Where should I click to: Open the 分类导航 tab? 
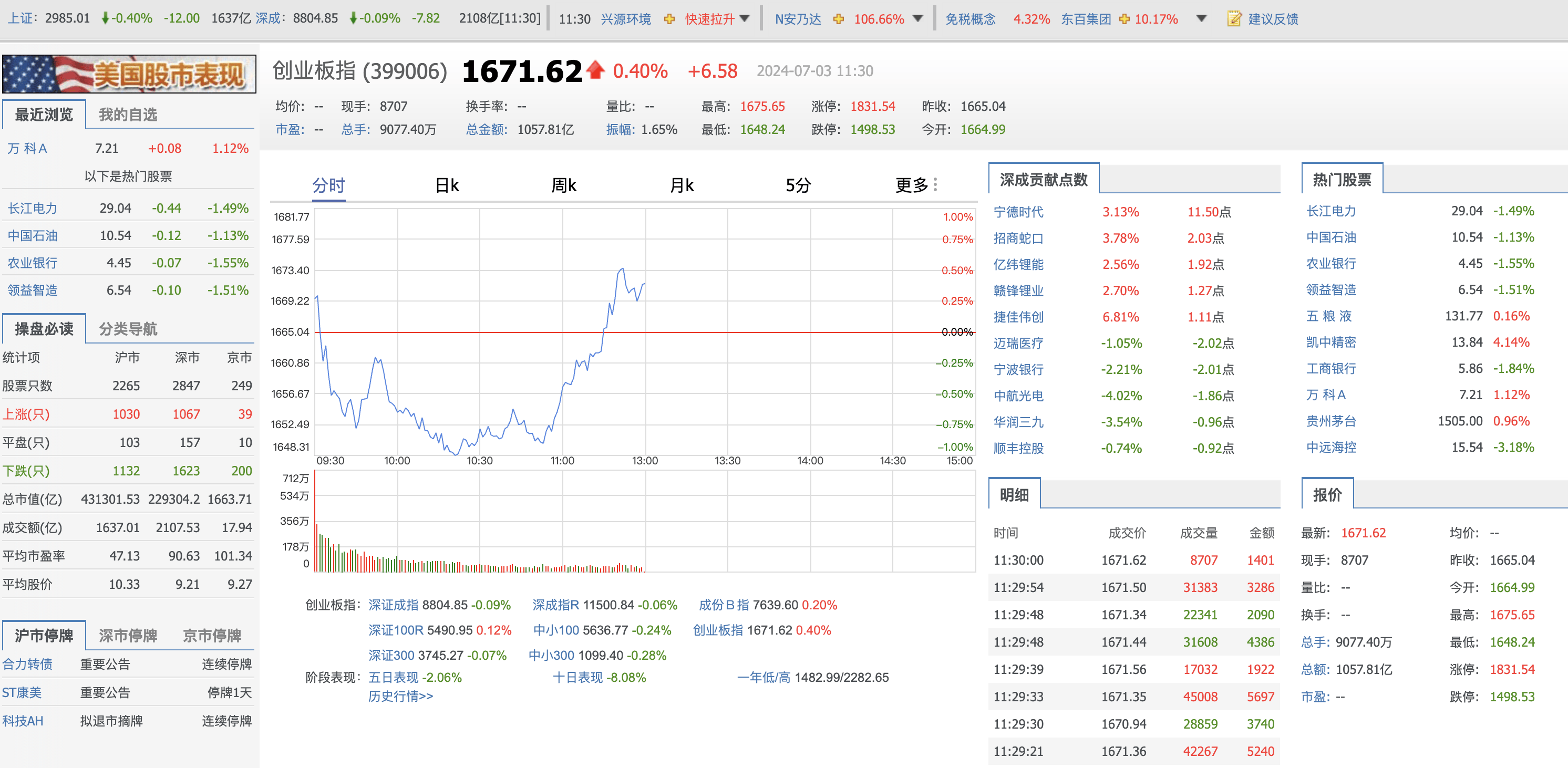129,329
